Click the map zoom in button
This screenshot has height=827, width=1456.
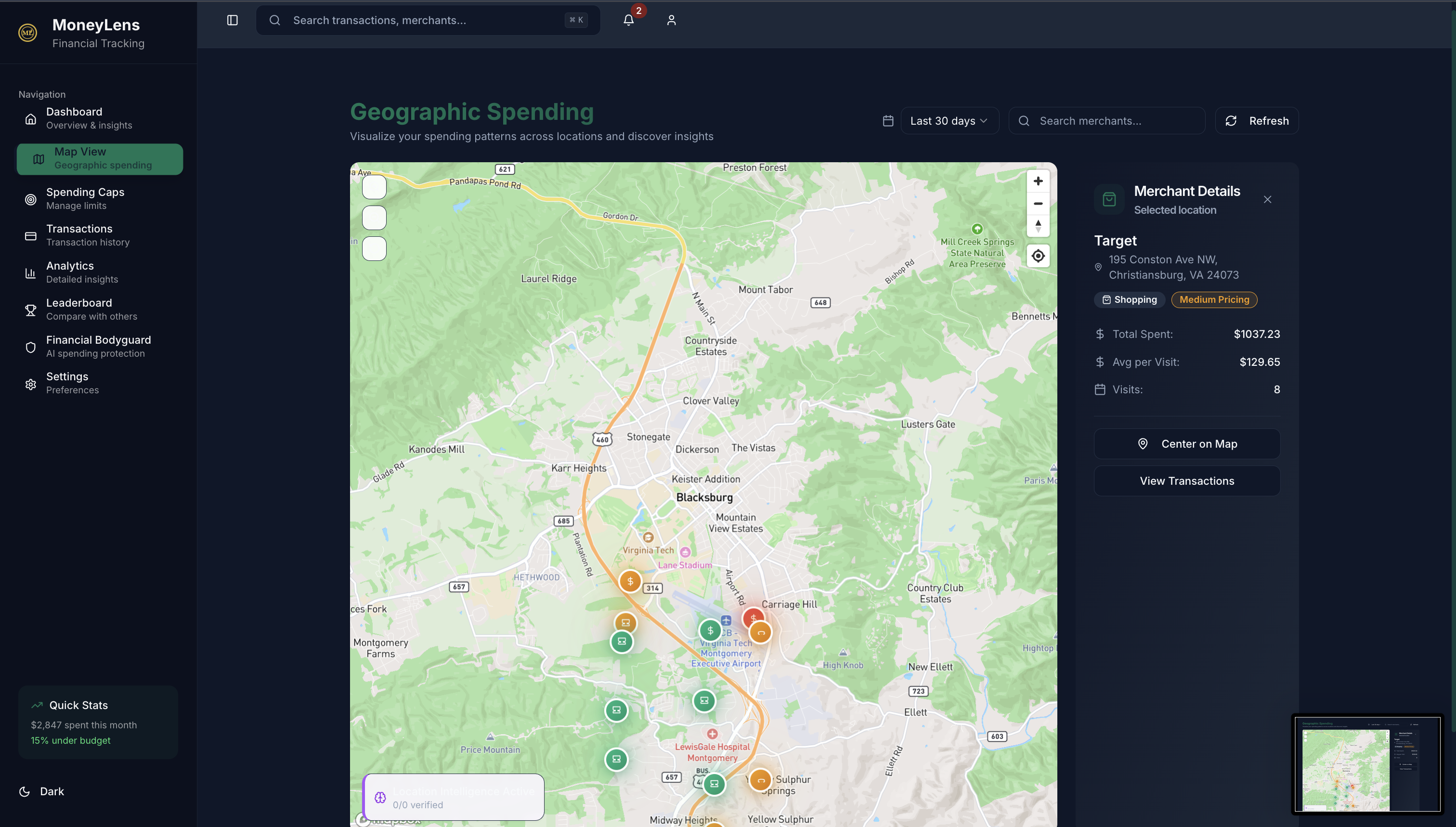click(x=1037, y=181)
